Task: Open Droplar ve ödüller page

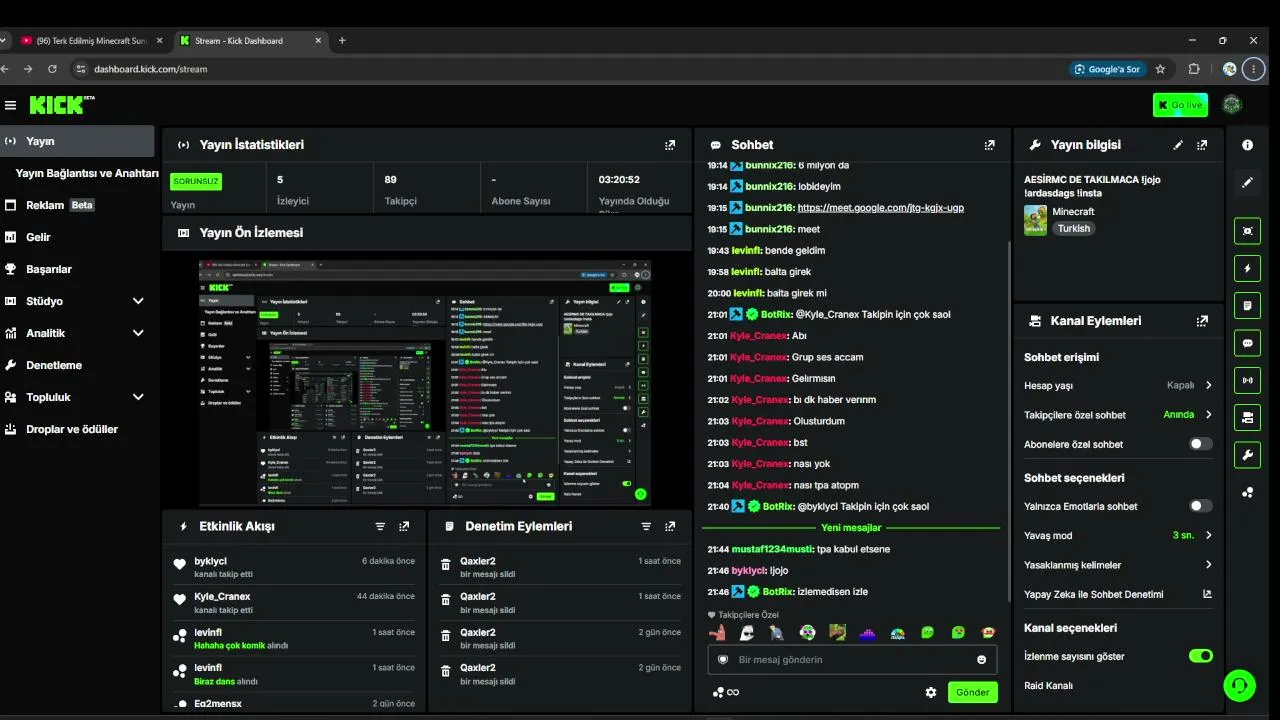Action: 77,429
